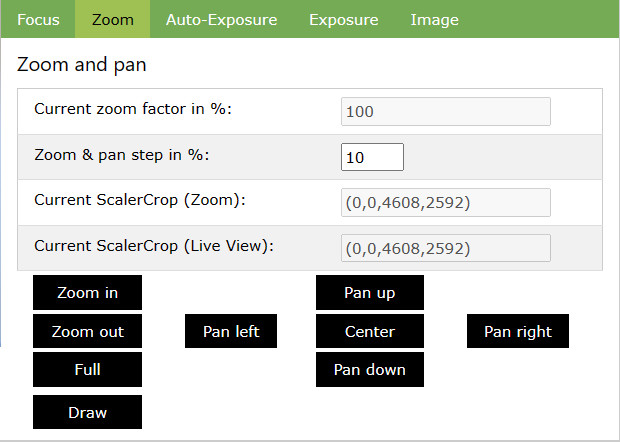Click the current zoom factor field
This screenshot has height=442, width=620.
click(x=445, y=111)
